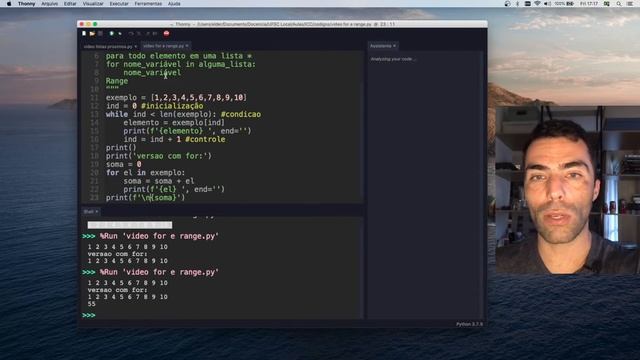Open the Apple menu
Viewport: 640px width, 360px height.
click(9, 4)
